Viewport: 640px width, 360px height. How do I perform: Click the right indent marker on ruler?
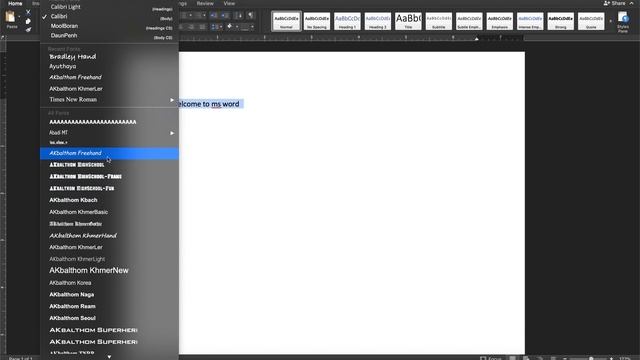[476, 39]
